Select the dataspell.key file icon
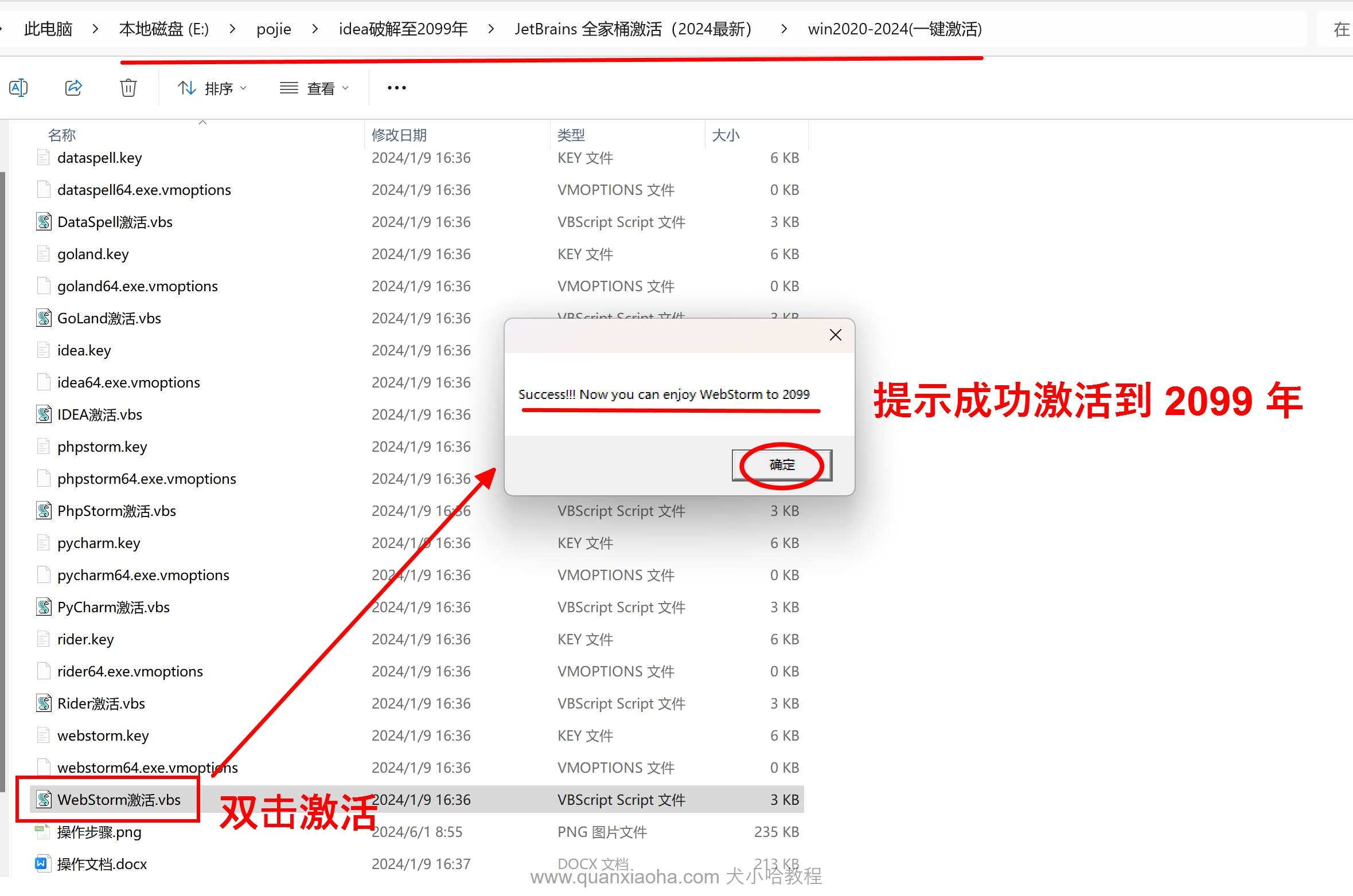The width and height of the screenshot is (1353, 896). pyautogui.click(x=44, y=157)
